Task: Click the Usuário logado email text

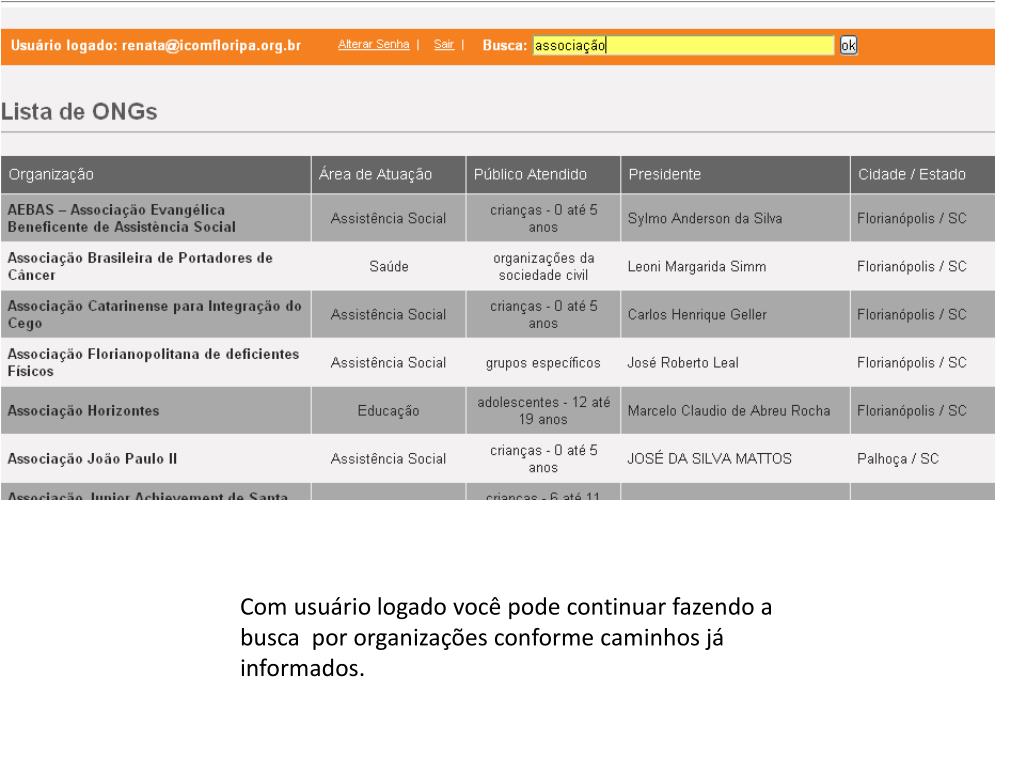Action: click(x=156, y=45)
